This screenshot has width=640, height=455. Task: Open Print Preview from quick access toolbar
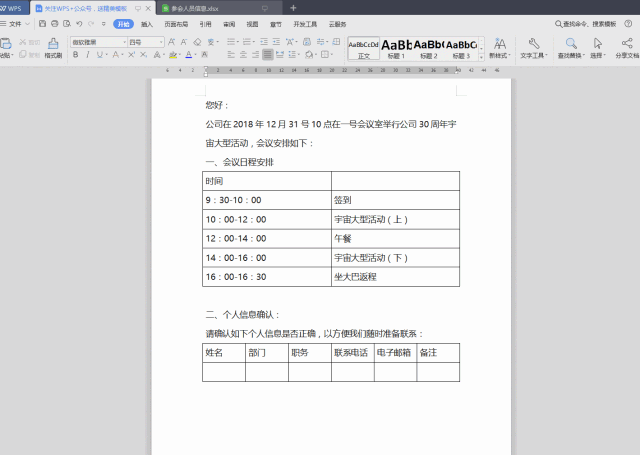[x=67, y=24]
